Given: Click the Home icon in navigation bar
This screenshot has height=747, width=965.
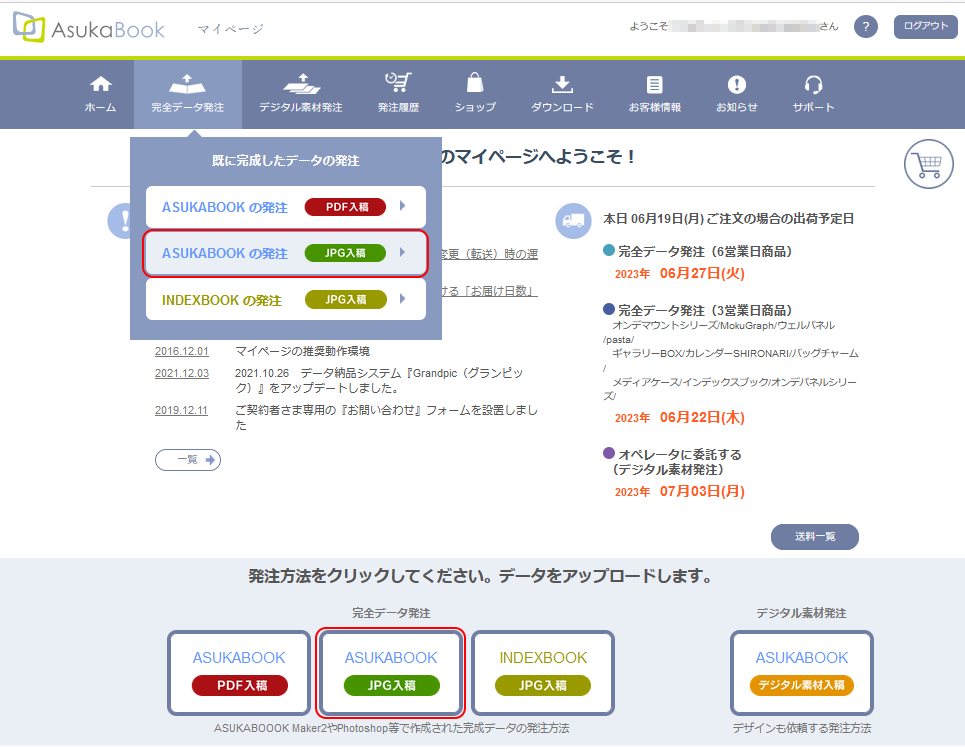Looking at the screenshot, I should point(100,85).
